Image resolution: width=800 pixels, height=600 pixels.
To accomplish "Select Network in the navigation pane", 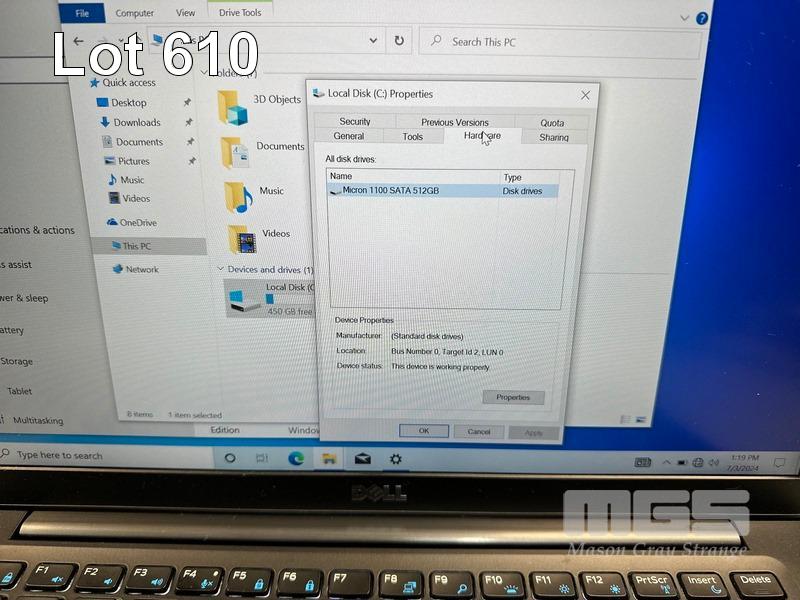I will pyautogui.click(x=141, y=269).
